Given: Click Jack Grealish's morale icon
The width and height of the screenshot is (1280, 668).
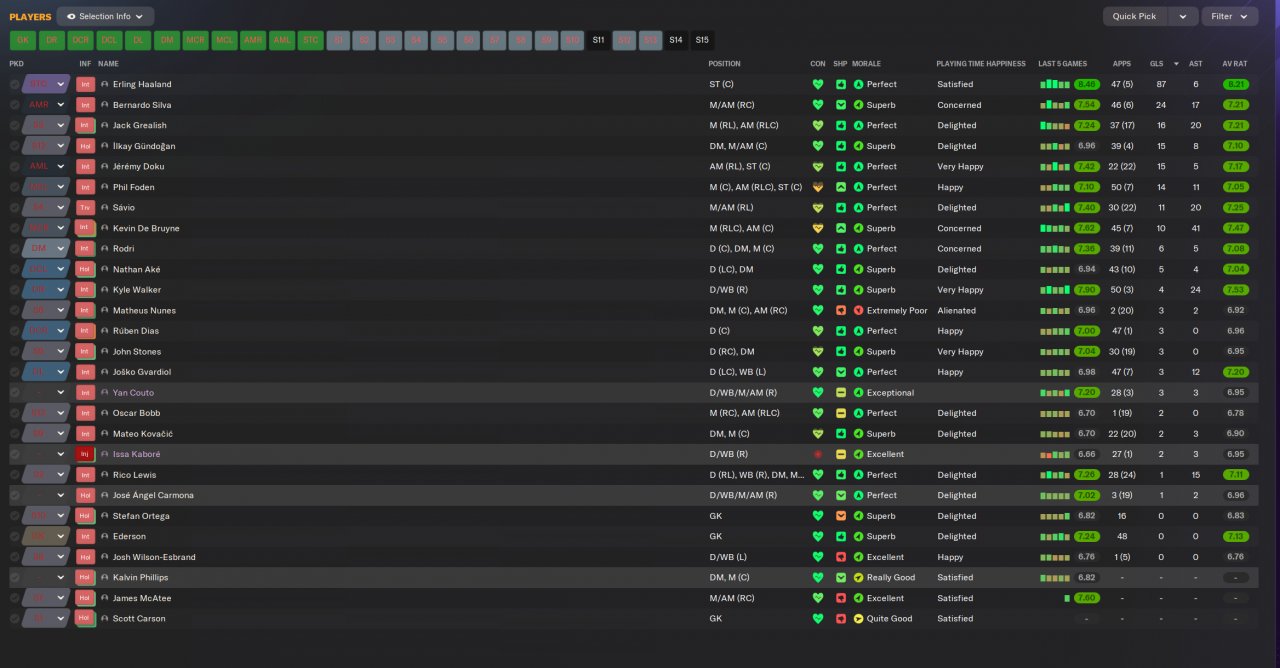Looking at the screenshot, I should (x=858, y=125).
